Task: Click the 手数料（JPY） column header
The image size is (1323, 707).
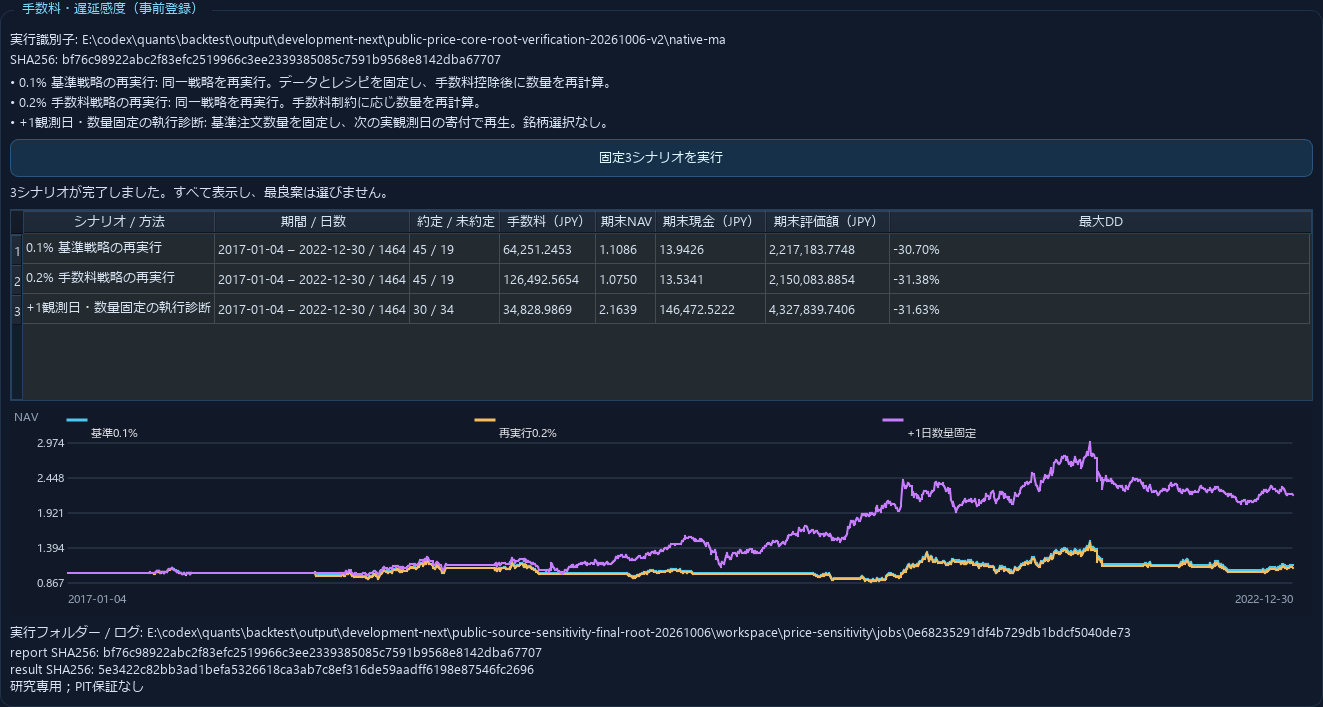Action: (547, 222)
